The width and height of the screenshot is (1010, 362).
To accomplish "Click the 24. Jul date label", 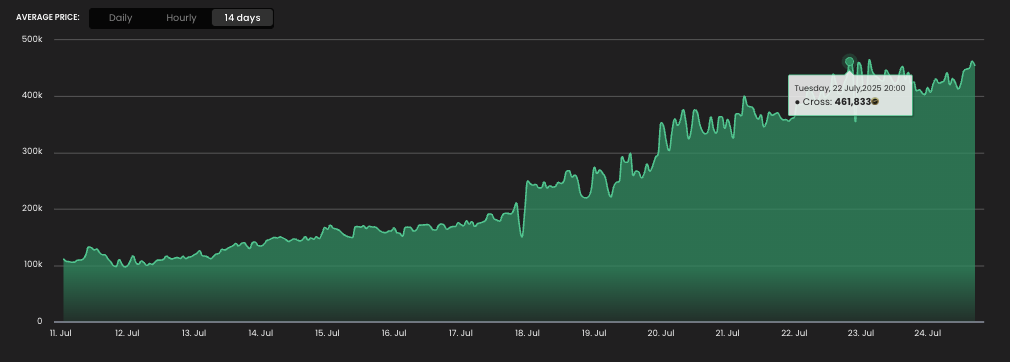I will pyautogui.click(x=928, y=333).
